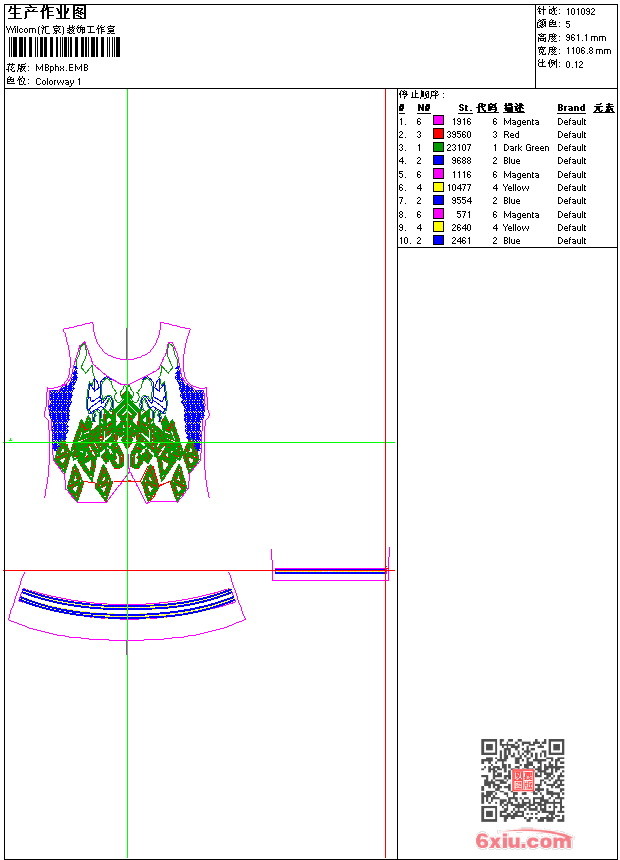
Task: Select the red swatch in row 2
Action: click(438, 134)
